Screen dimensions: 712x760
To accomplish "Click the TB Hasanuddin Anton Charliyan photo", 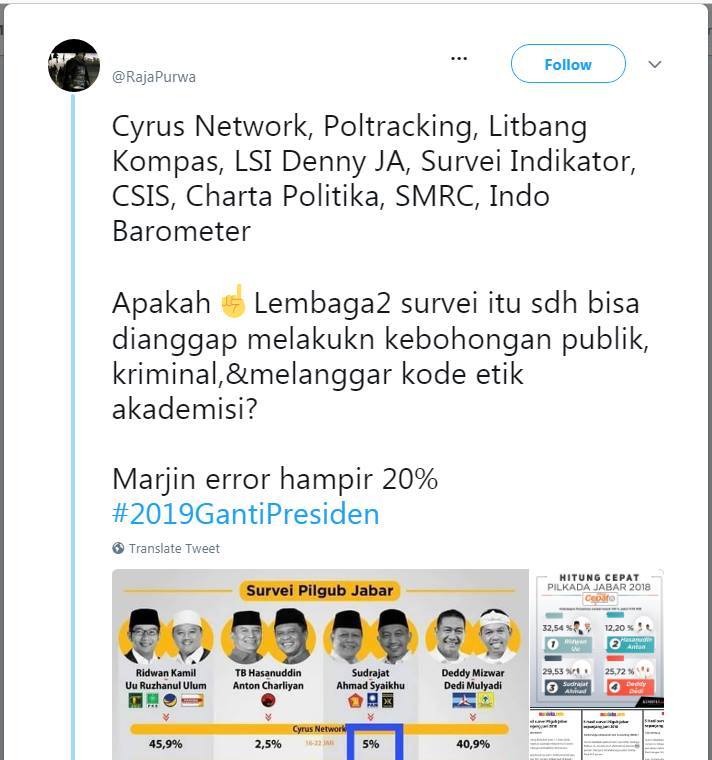I will [268, 636].
